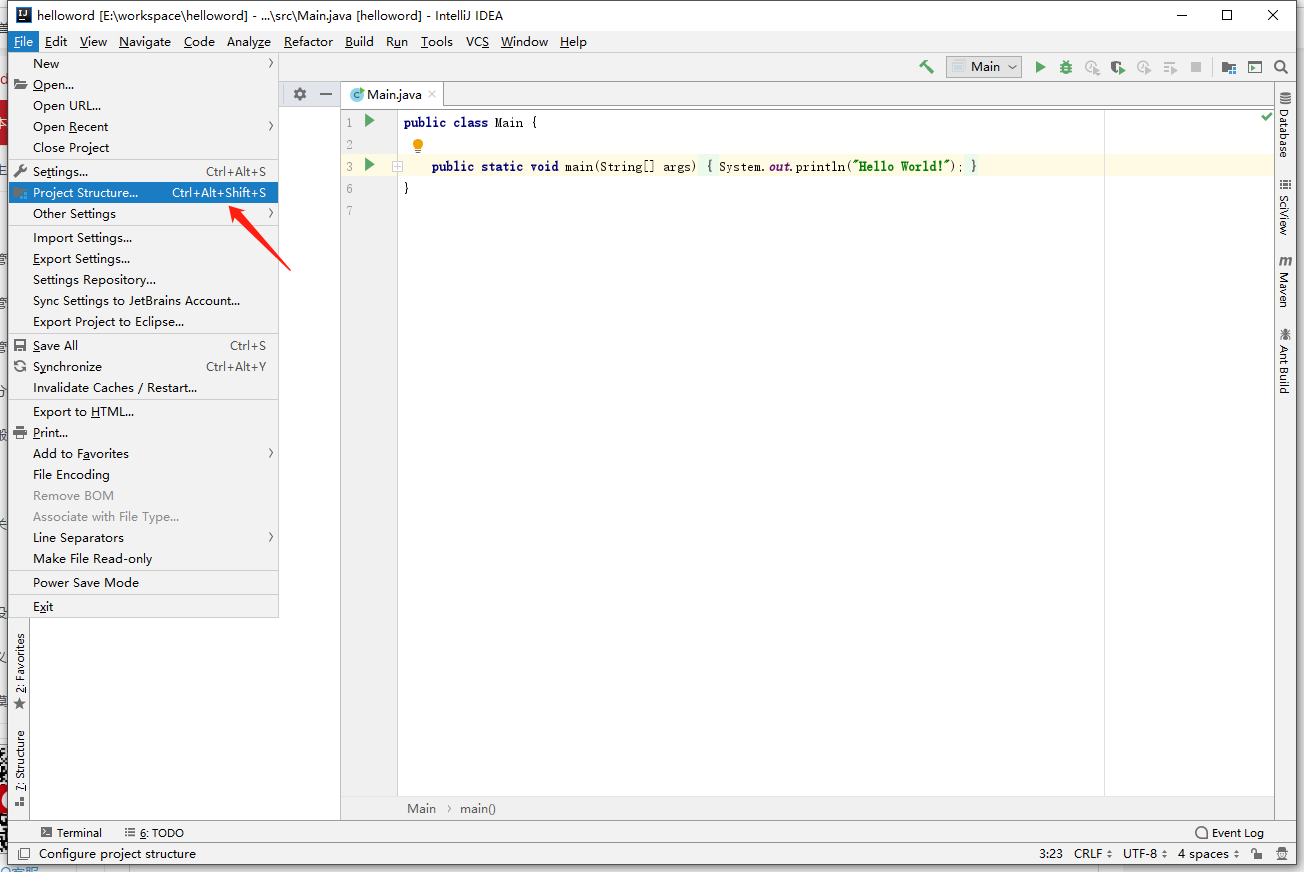Click the project panel settings gear icon

pyautogui.click(x=300, y=94)
